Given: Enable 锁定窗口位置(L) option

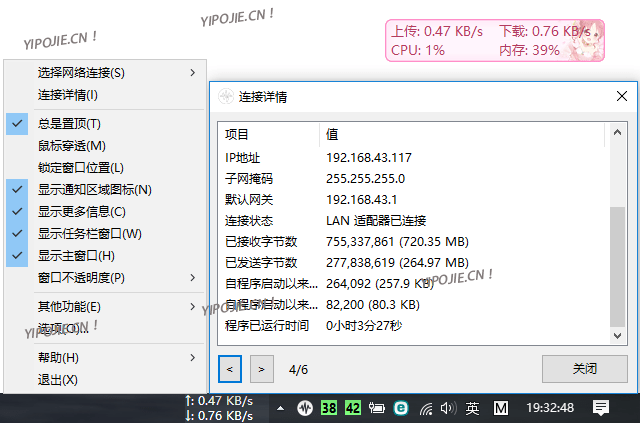Looking at the screenshot, I should 105,168.
